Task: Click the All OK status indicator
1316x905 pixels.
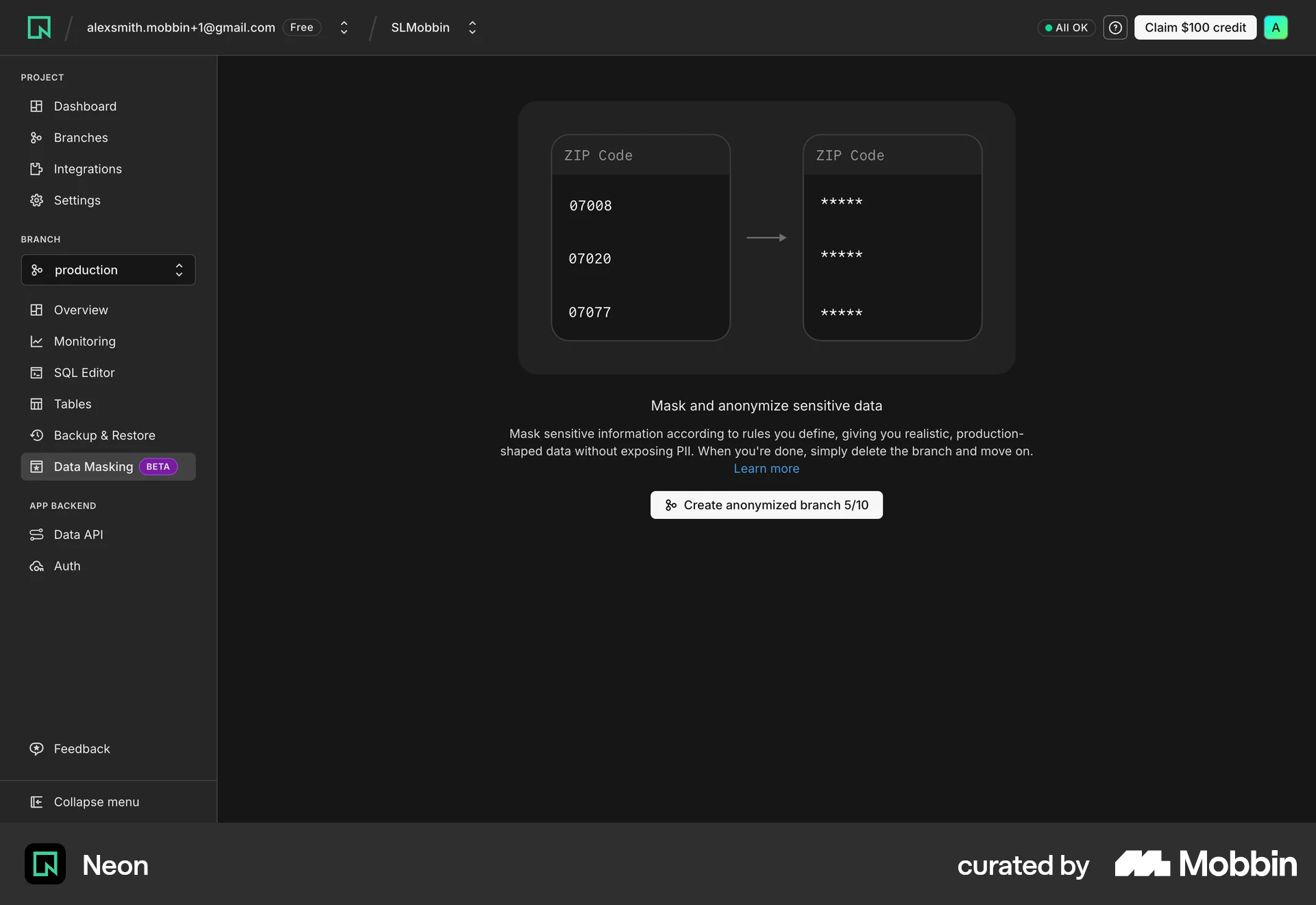Action: click(x=1067, y=27)
